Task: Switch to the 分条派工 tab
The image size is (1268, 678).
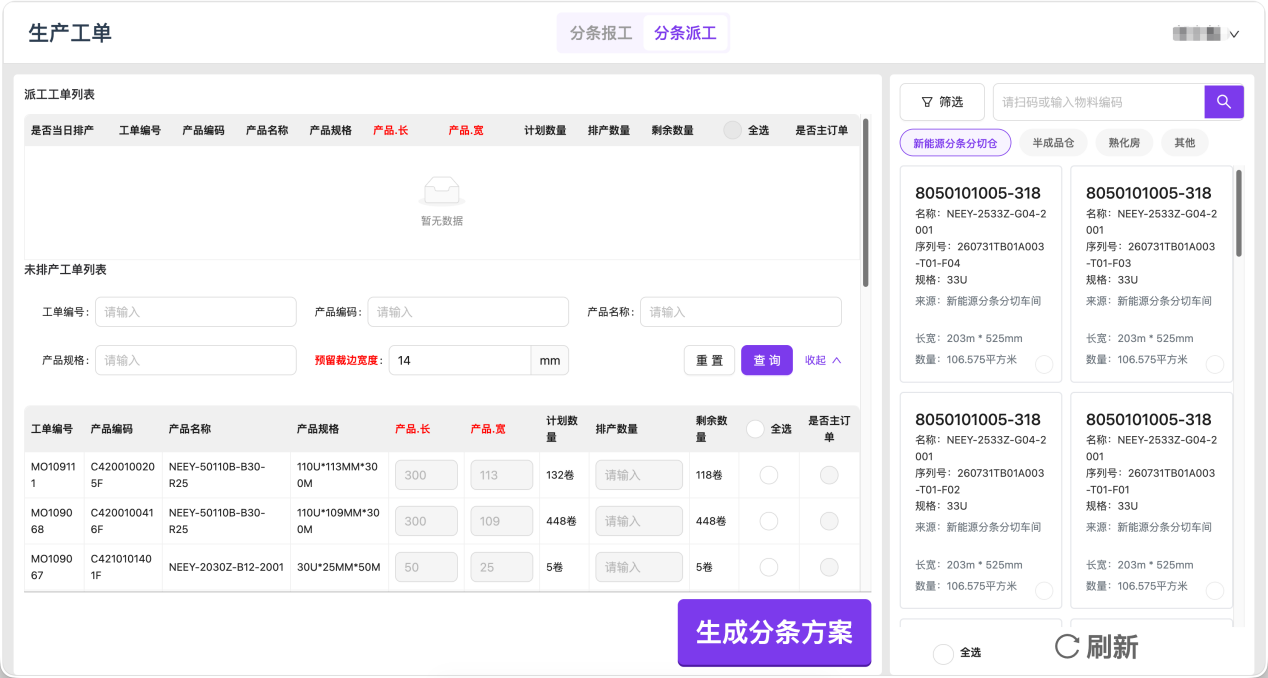Action: (x=685, y=33)
